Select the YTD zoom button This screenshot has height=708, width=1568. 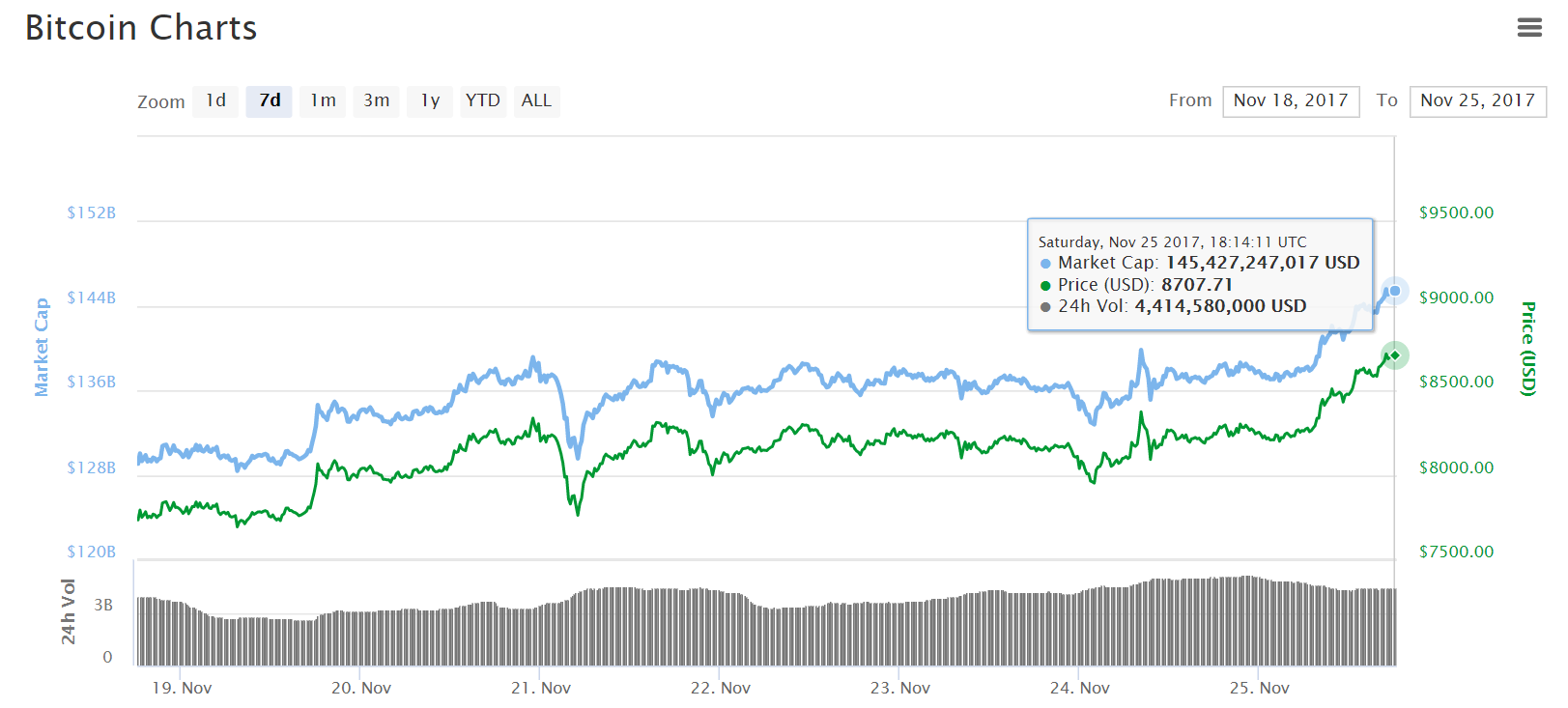[x=483, y=100]
